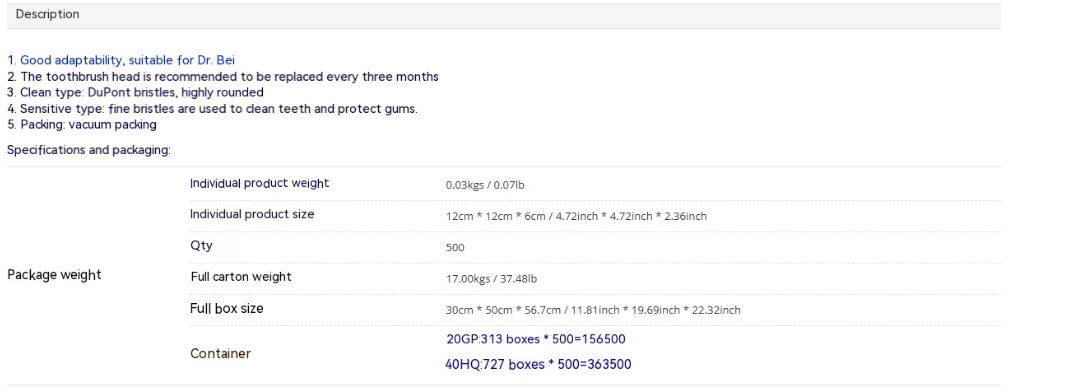Select the 0.03kgs / 0.07lb value

pos(485,185)
